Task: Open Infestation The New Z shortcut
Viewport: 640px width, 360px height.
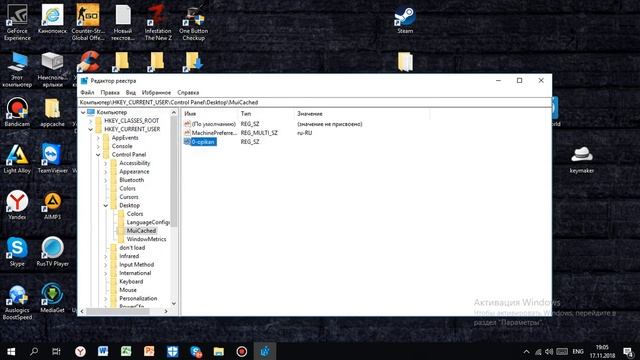Action: tap(158, 21)
